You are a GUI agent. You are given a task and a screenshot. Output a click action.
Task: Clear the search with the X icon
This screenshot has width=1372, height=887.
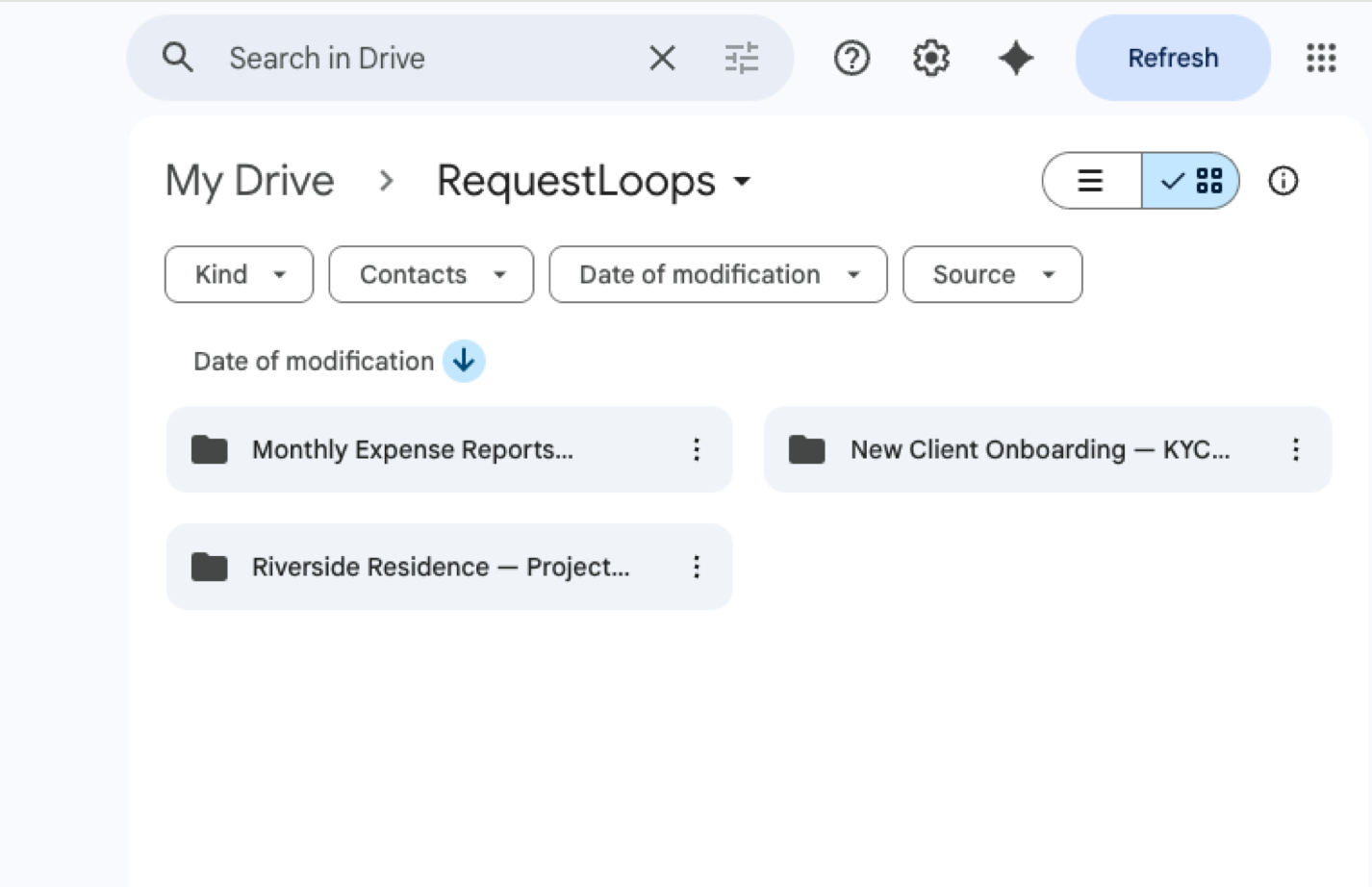point(662,58)
